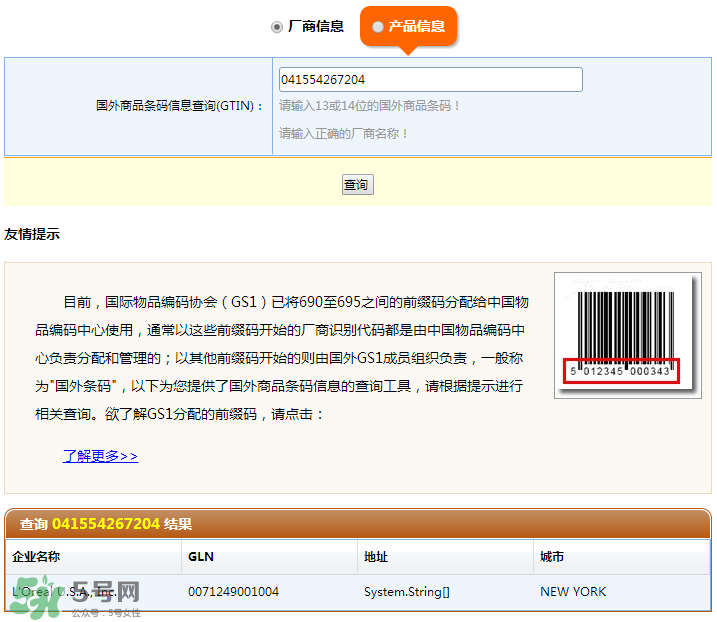Image resolution: width=717 pixels, height=622 pixels.
Task: Click the 友情提示 heading
Action: (32, 235)
